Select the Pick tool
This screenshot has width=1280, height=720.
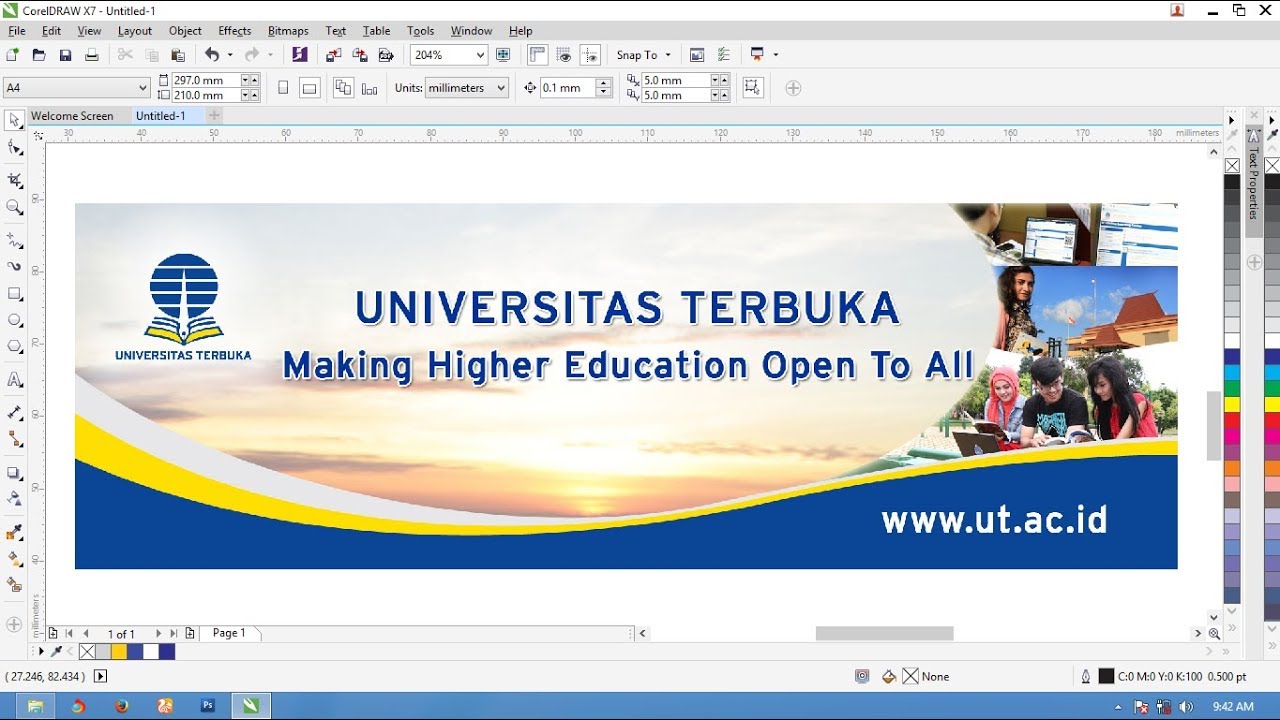14,120
